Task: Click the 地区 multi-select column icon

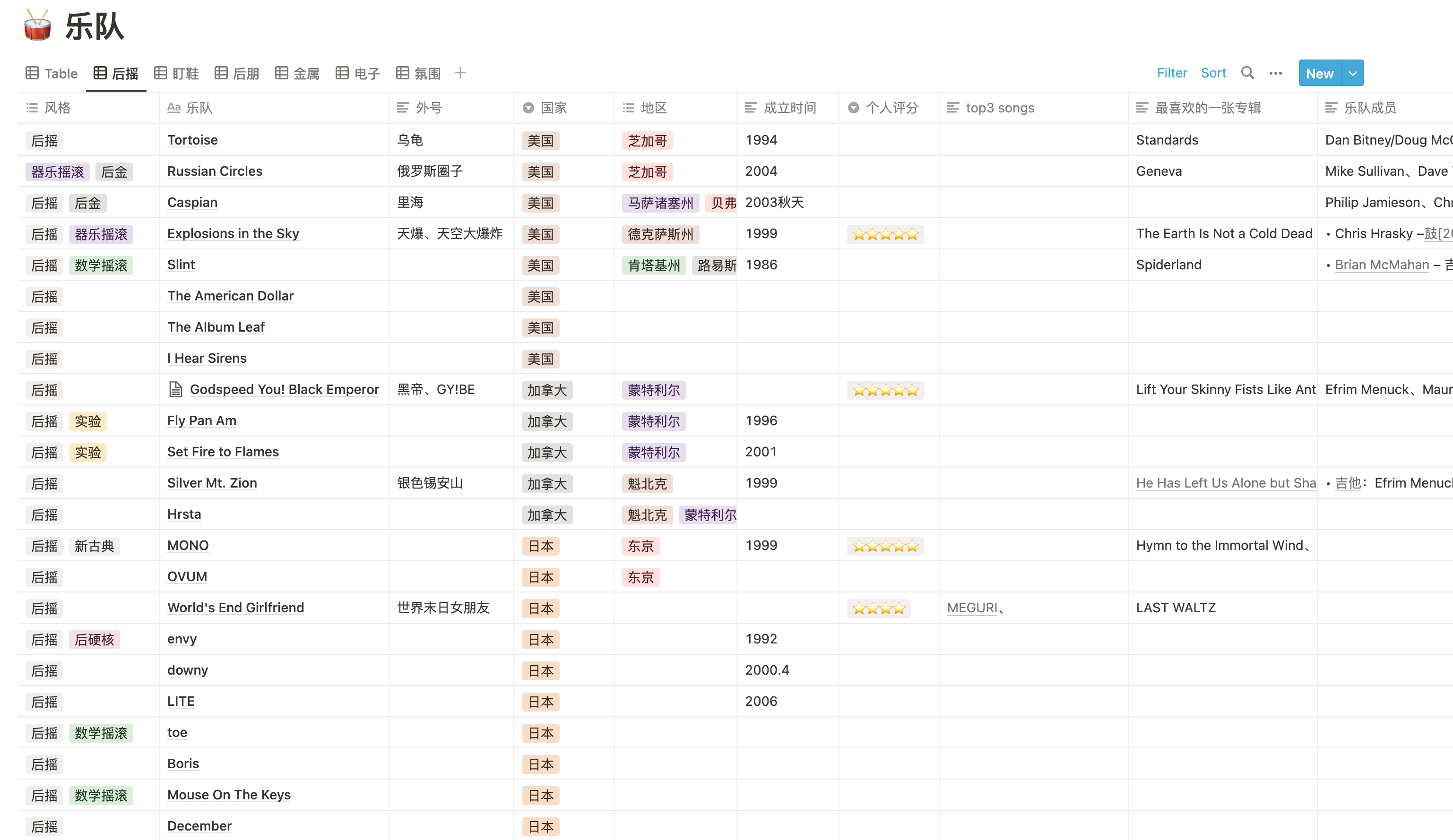Action: coord(629,108)
